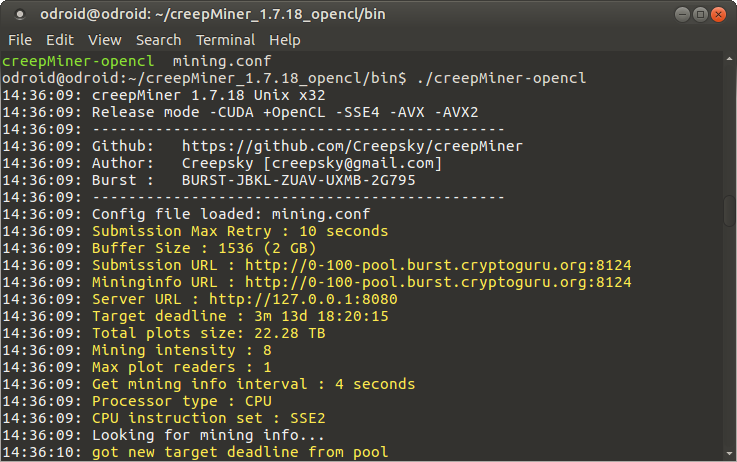Screen dimensions: 737x462
Task: Open the Edit menu
Action: tap(60, 40)
